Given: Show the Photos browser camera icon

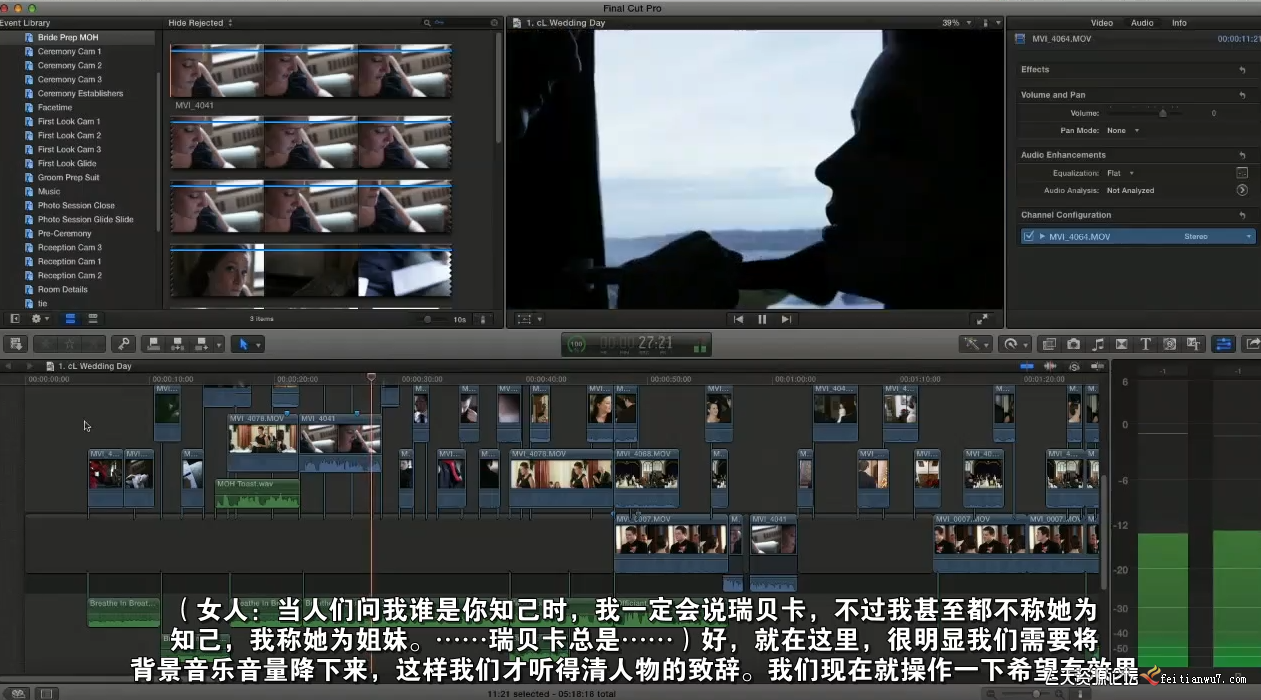Looking at the screenshot, I should (x=1073, y=344).
